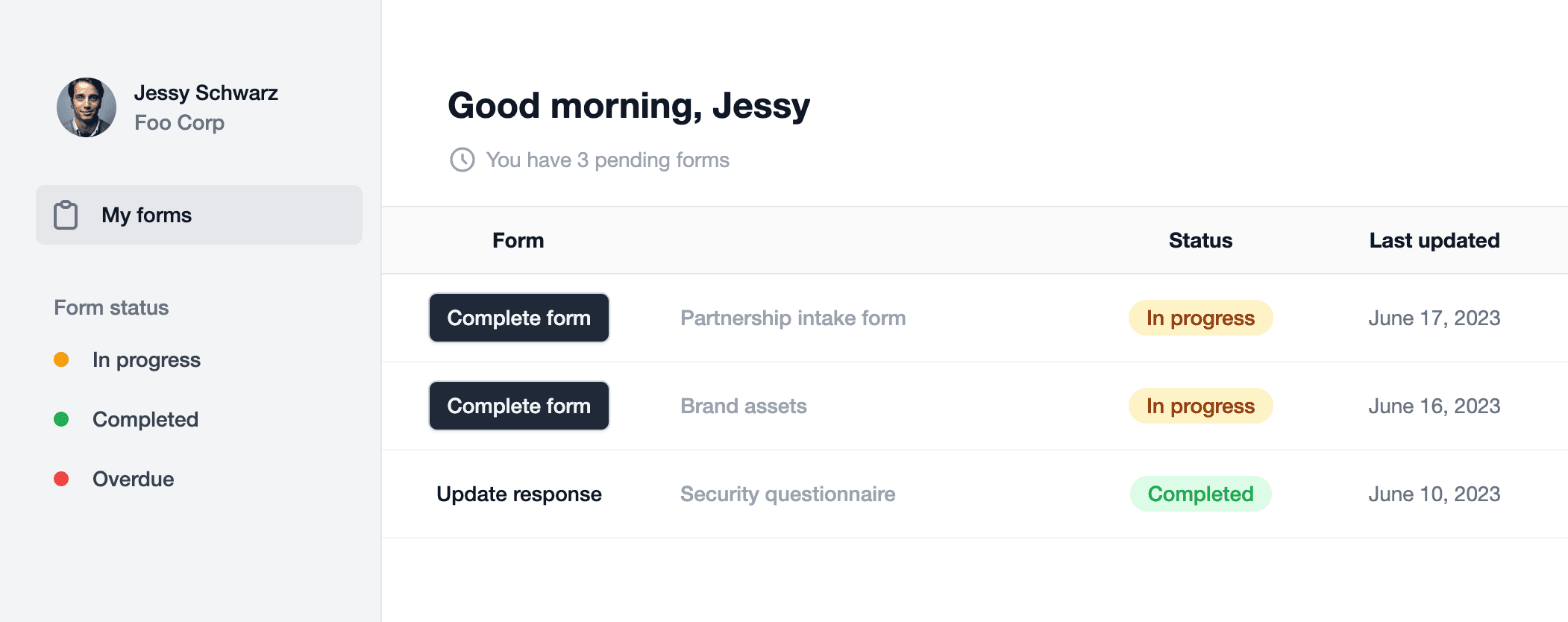Filter forms by Completed status
The height and width of the screenshot is (622, 1568).
[145, 419]
